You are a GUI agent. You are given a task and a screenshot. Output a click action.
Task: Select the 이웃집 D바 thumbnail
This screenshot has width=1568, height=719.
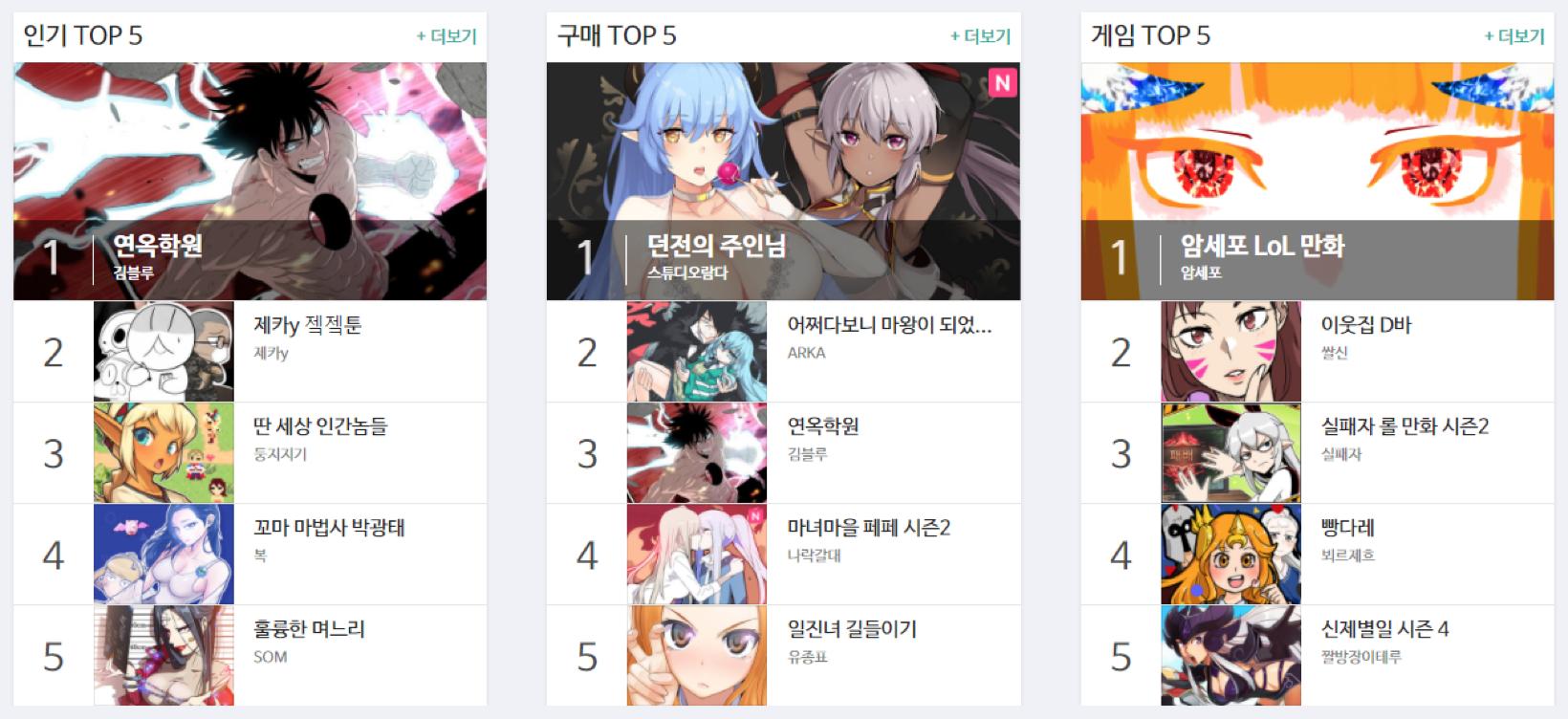[x=1231, y=352]
